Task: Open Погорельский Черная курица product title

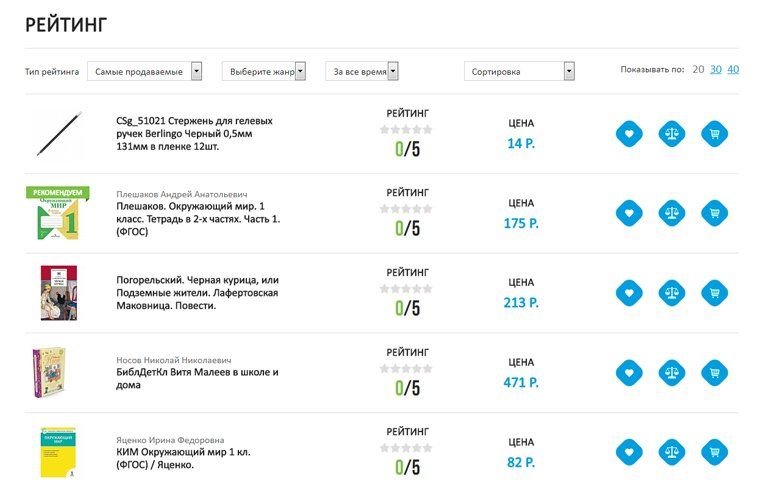Action: click(x=197, y=293)
